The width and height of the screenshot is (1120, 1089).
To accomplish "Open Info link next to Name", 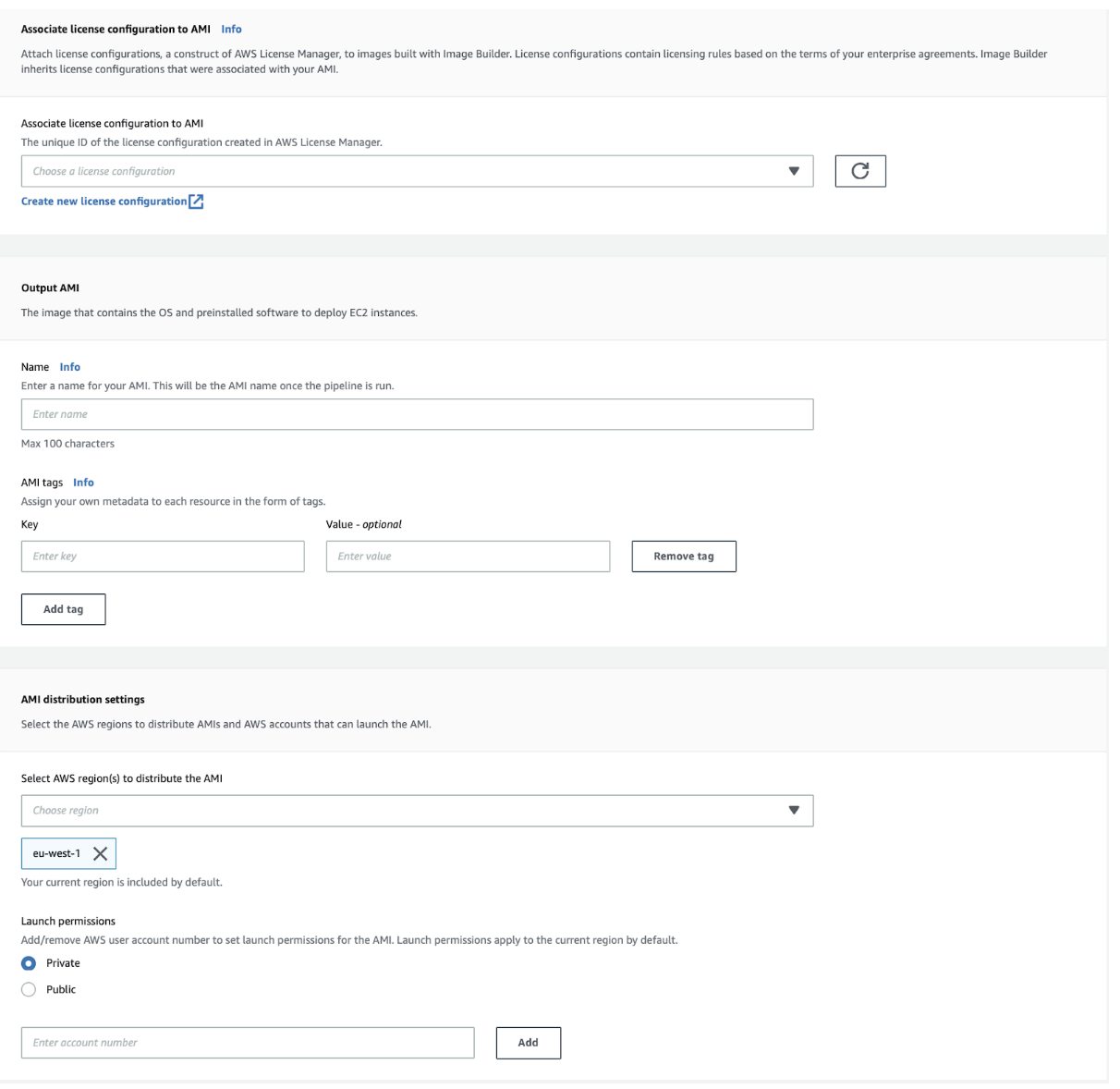I will [x=70, y=367].
